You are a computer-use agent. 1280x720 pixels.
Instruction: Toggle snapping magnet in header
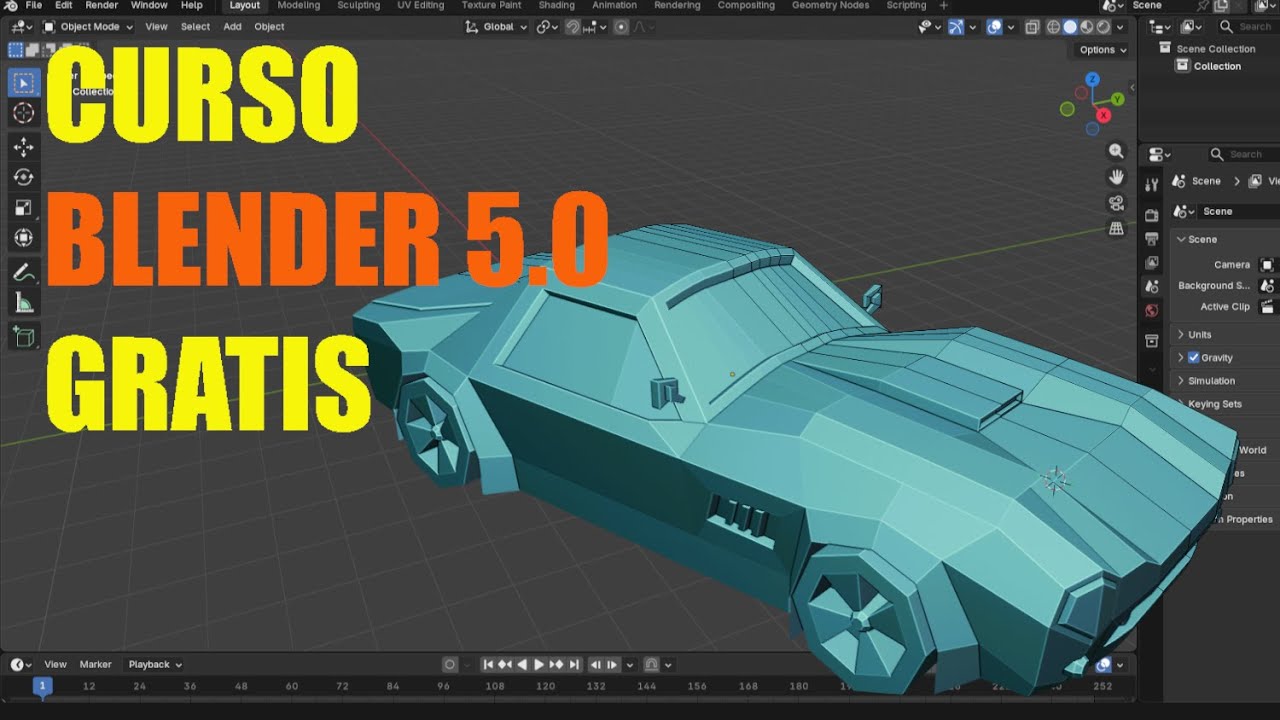click(x=574, y=27)
